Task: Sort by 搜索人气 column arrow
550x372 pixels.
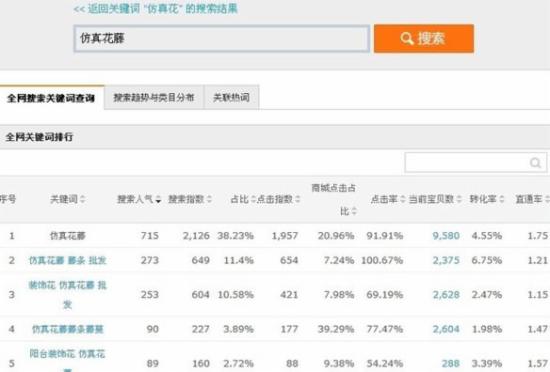Action: pos(158,200)
